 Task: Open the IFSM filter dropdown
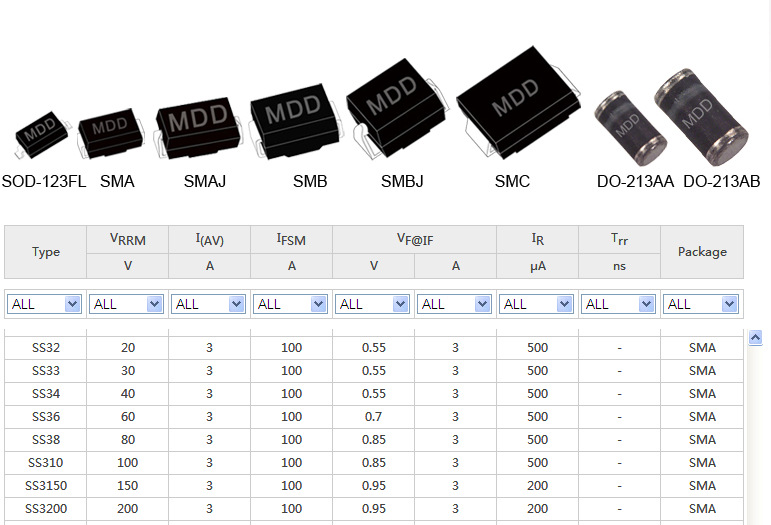(x=291, y=304)
